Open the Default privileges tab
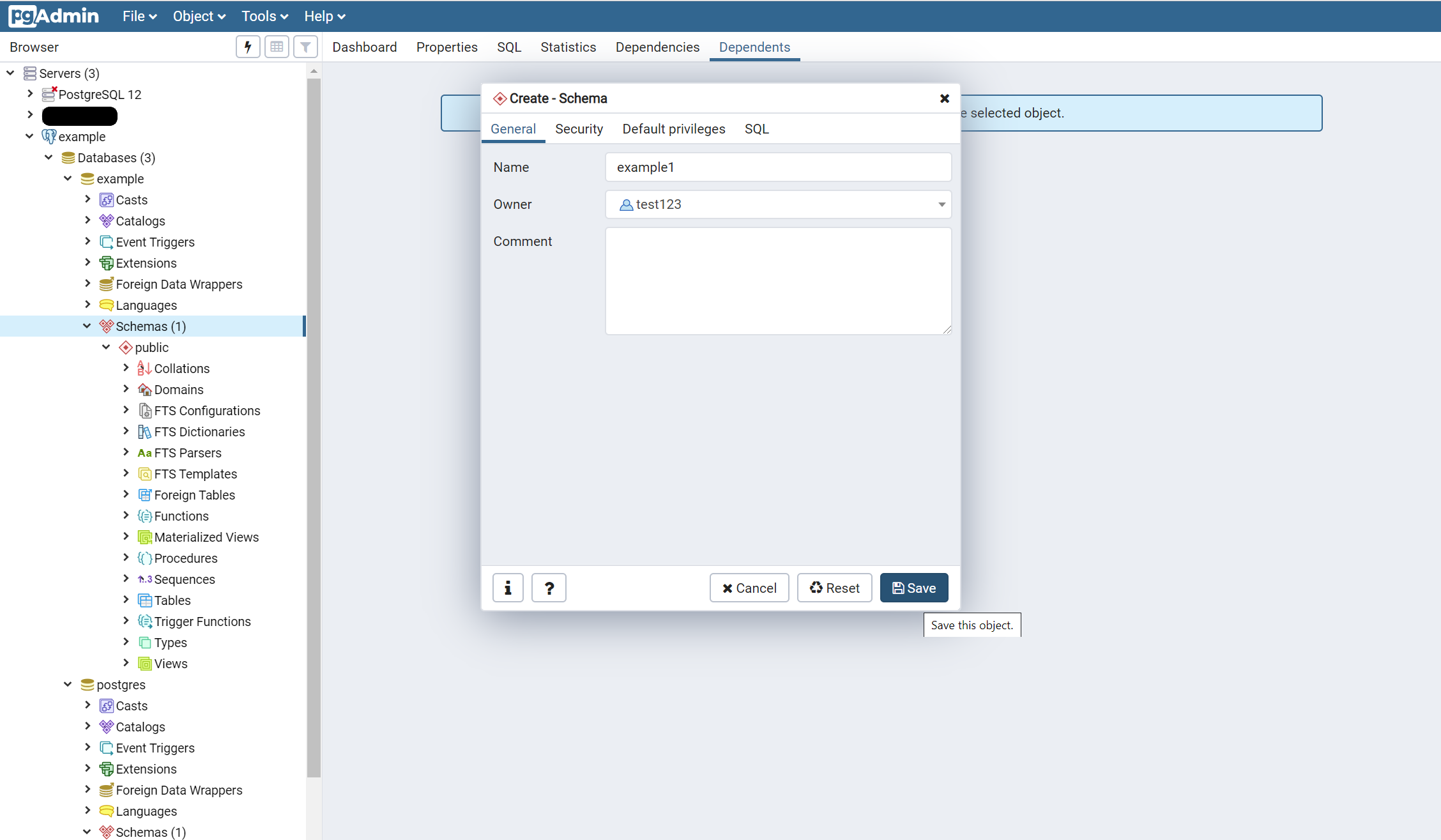This screenshot has width=1441, height=840. 673,129
